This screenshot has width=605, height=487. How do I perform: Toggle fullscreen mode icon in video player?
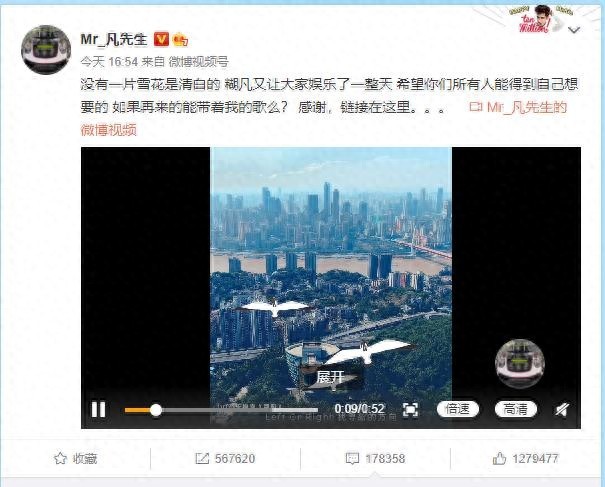[x=410, y=409]
